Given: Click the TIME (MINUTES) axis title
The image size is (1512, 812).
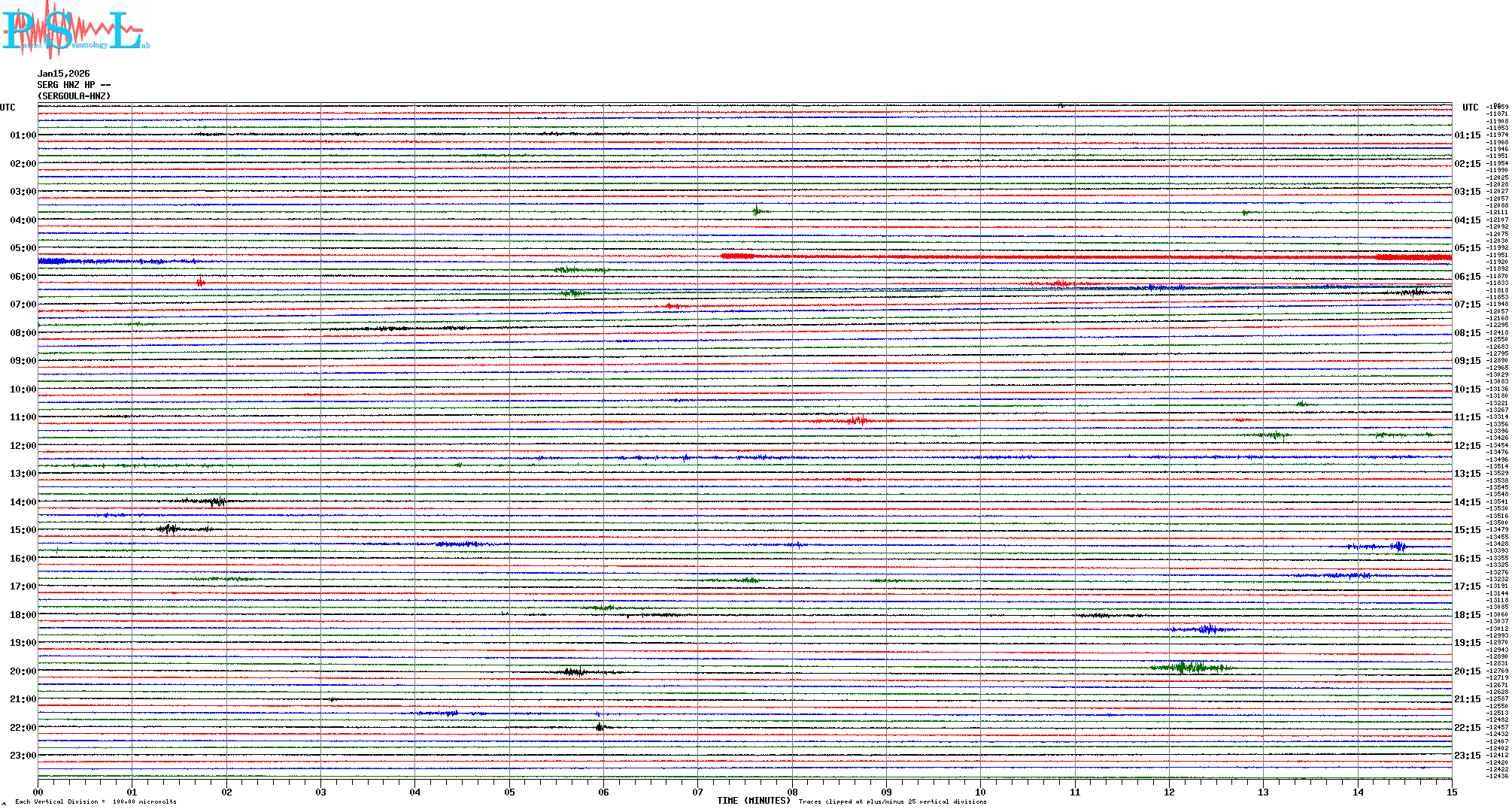Looking at the screenshot, I should pos(753,801).
